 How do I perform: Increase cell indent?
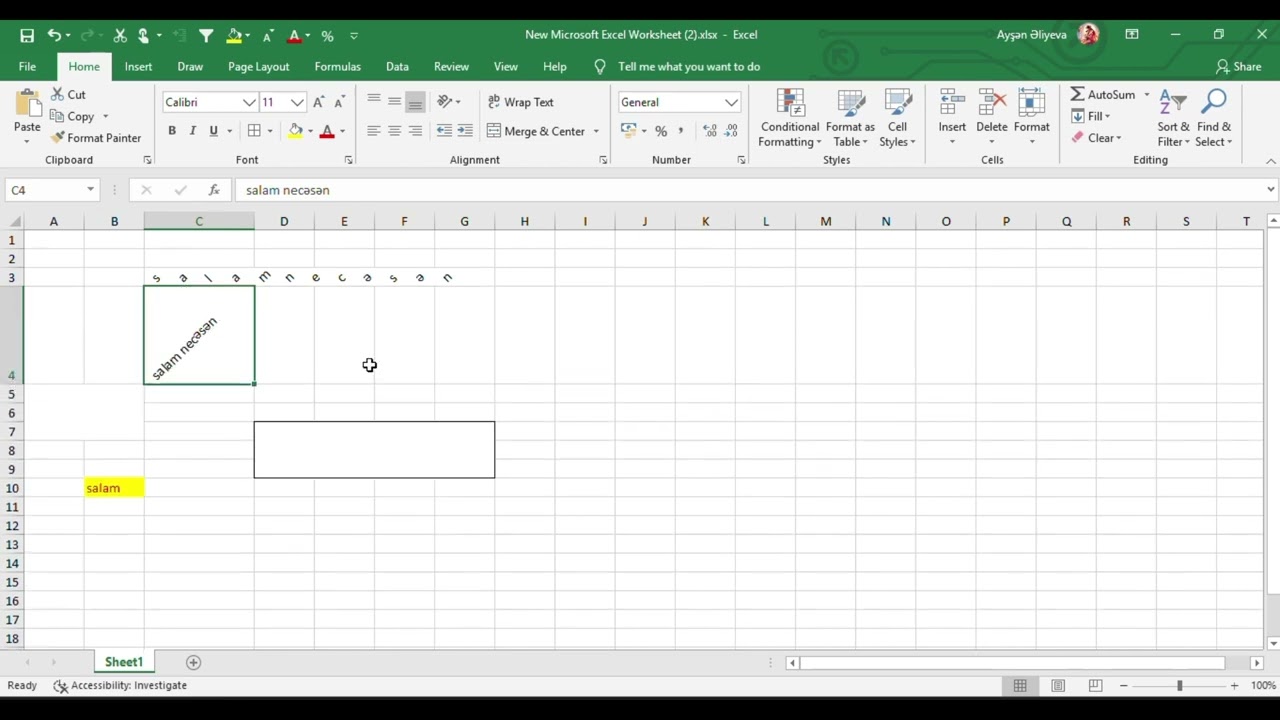point(465,131)
